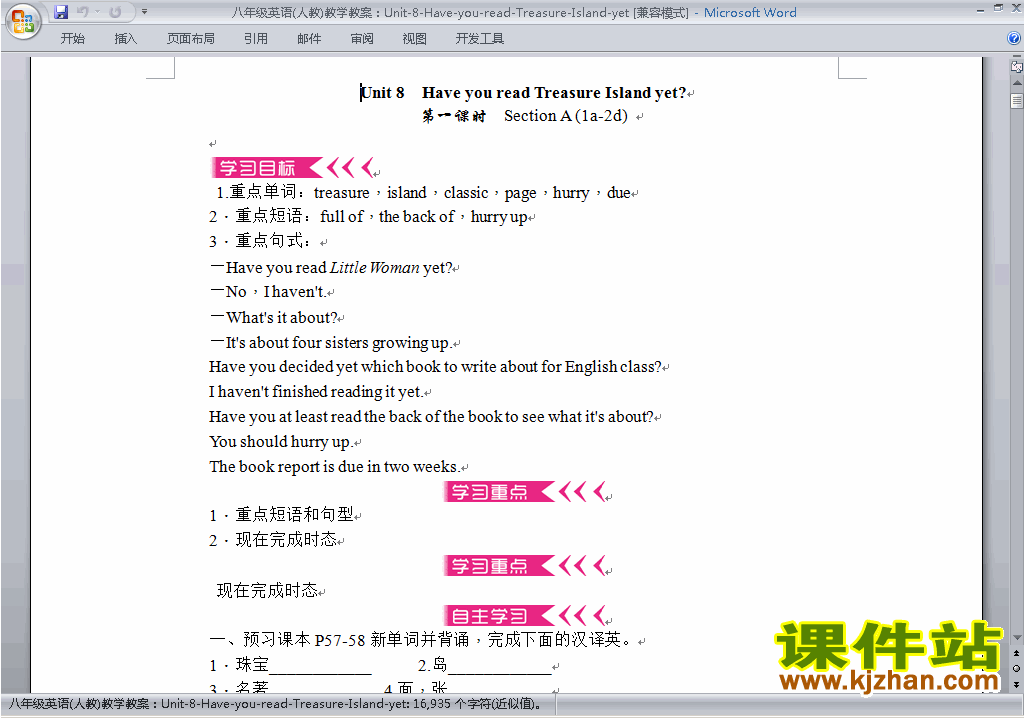The height and width of the screenshot is (718, 1024).
Task: Select the 审阅 ribbon tab
Action: 362,39
